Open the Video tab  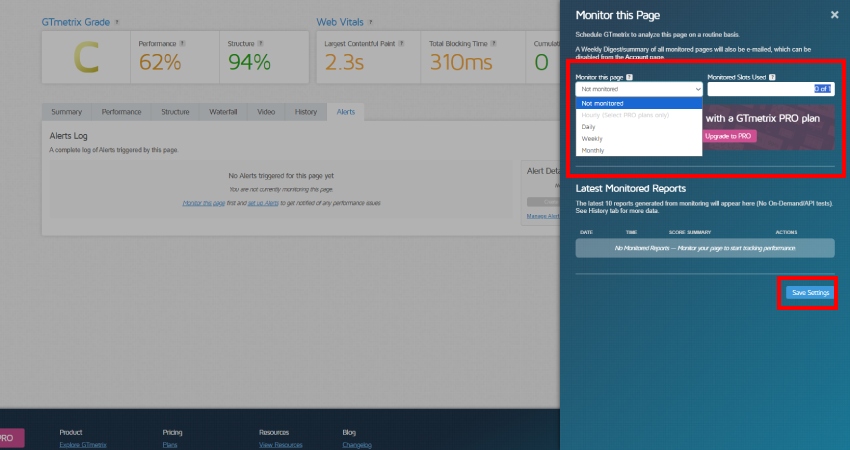click(266, 112)
